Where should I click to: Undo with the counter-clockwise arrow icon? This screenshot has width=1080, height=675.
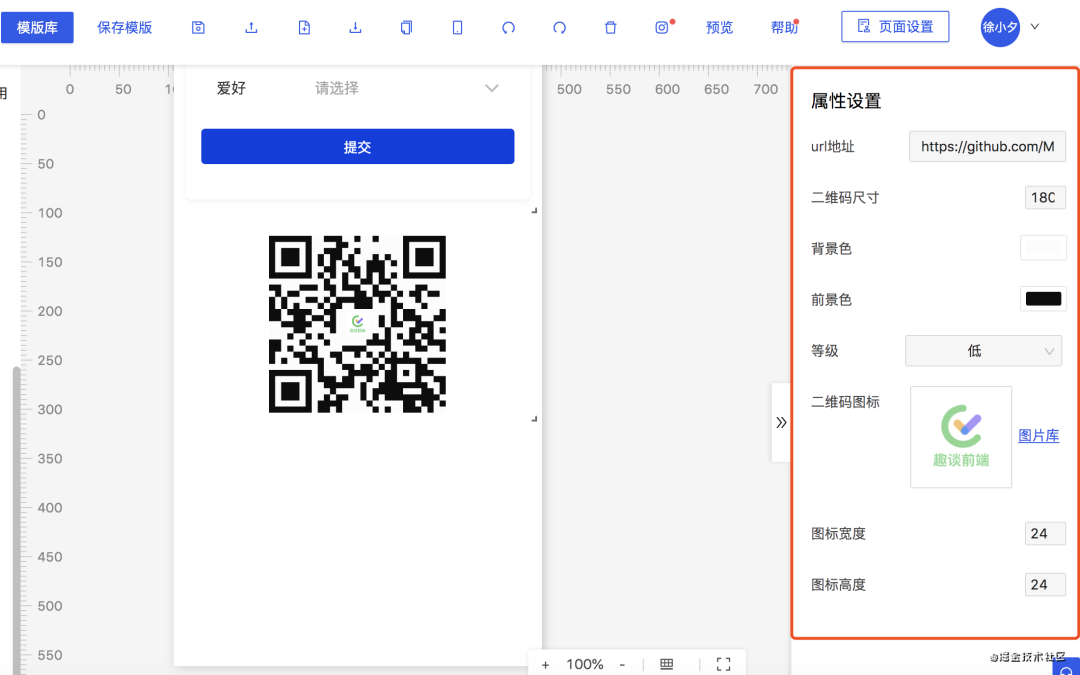tap(508, 28)
